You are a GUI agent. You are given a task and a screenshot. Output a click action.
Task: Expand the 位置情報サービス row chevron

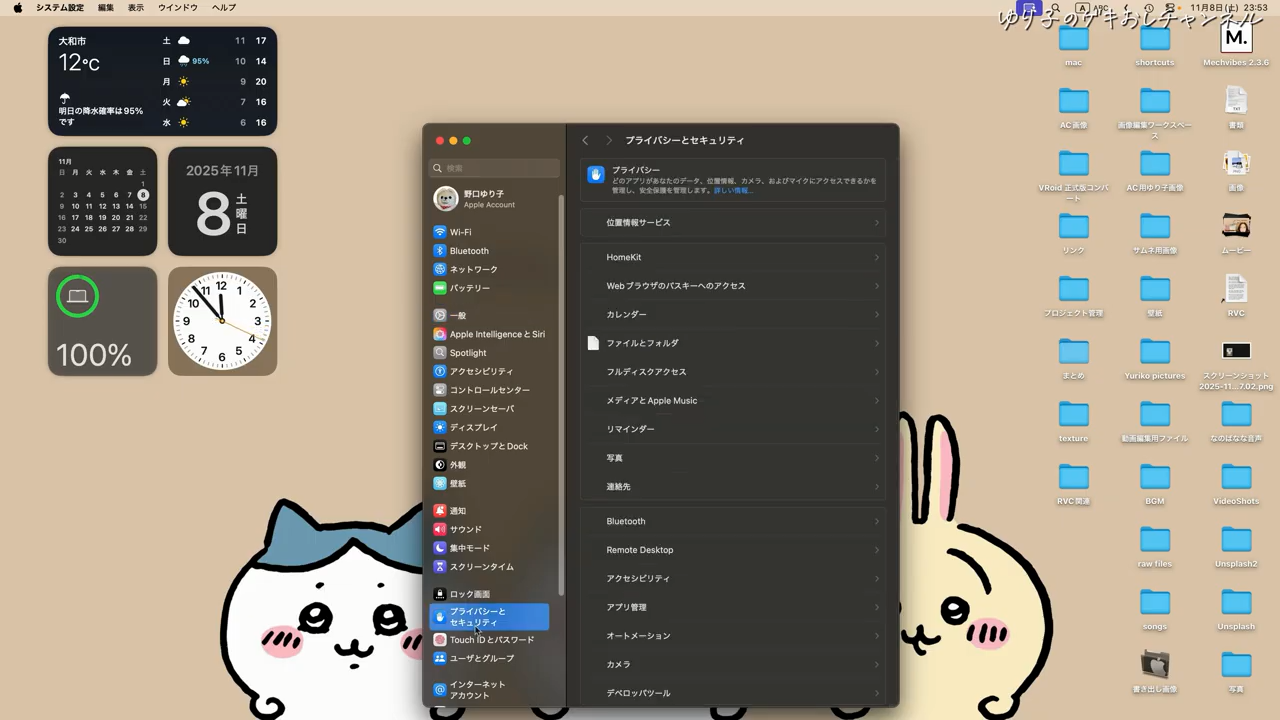(x=876, y=223)
